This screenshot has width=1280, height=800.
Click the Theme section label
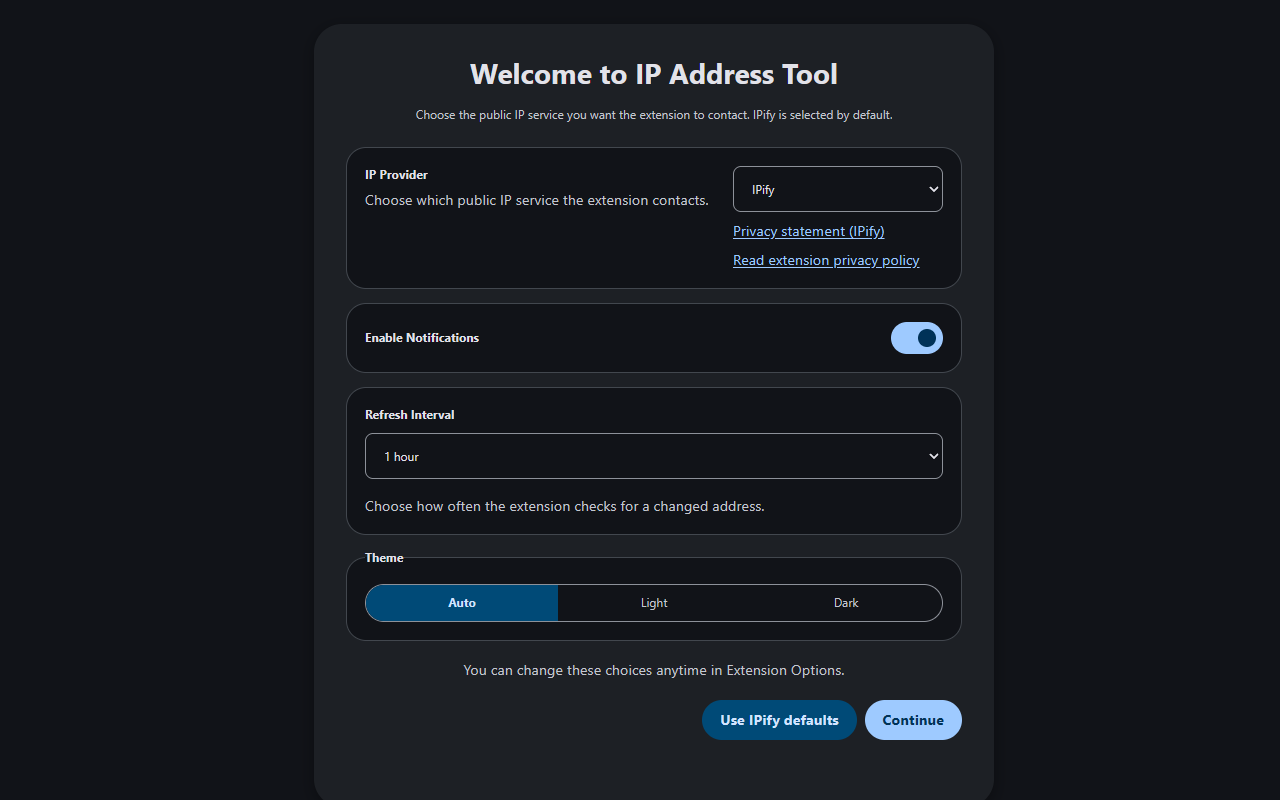pos(384,558)
